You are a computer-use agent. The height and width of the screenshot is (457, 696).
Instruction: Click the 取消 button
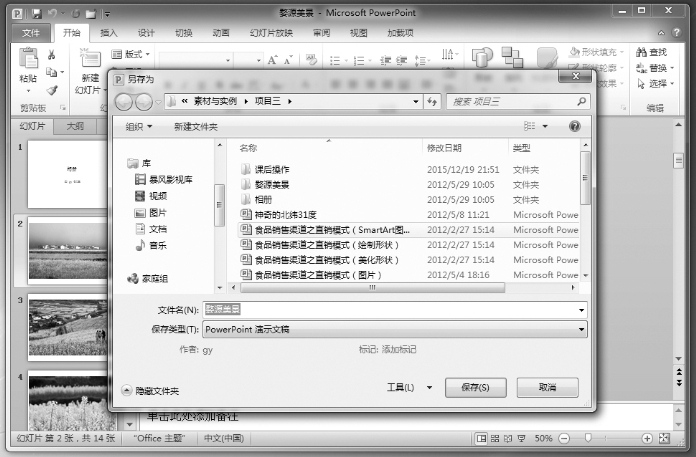tap(547, 387)
